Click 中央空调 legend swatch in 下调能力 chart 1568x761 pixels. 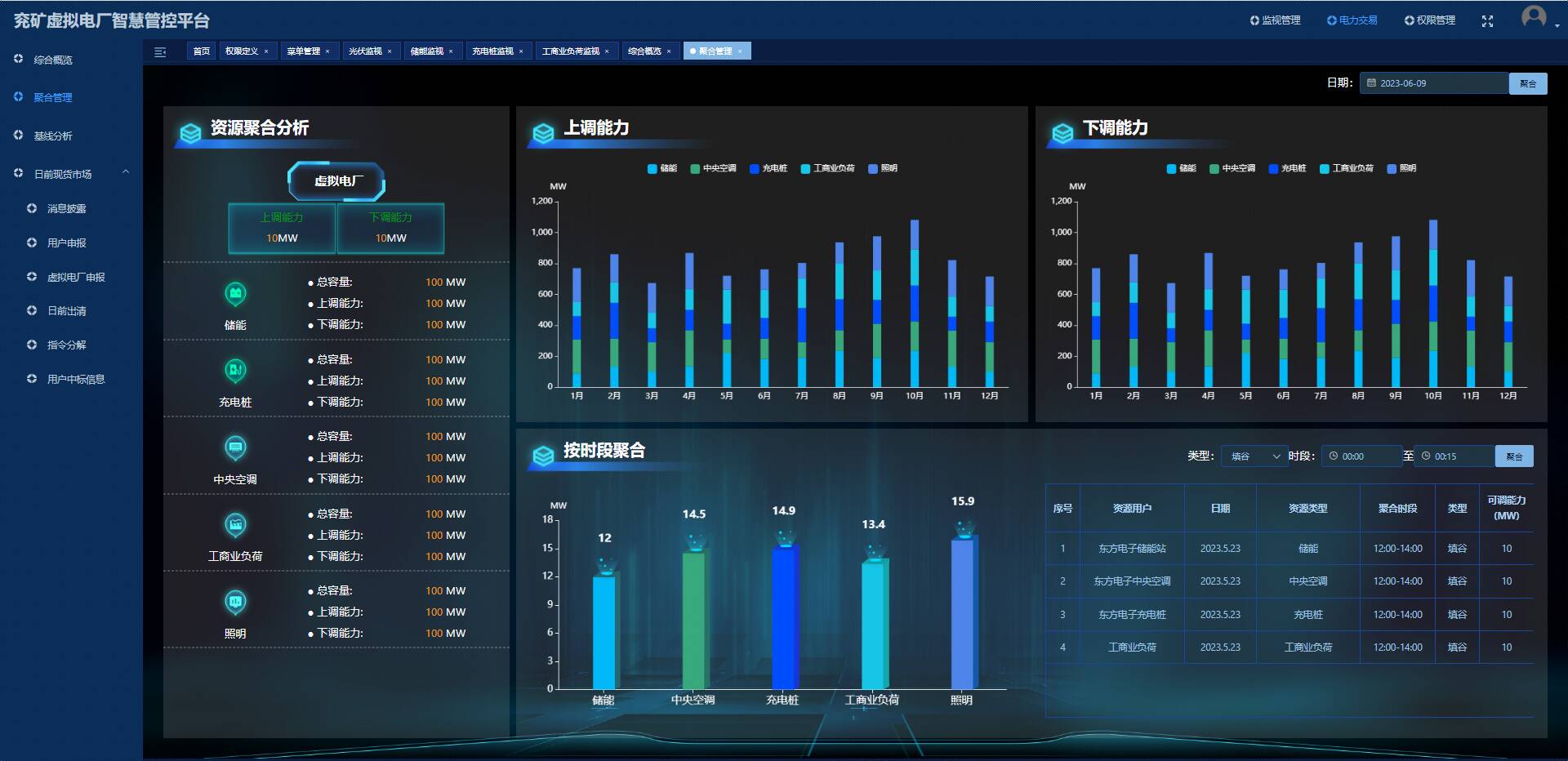pyautogui.click(x=1214, y=168)
